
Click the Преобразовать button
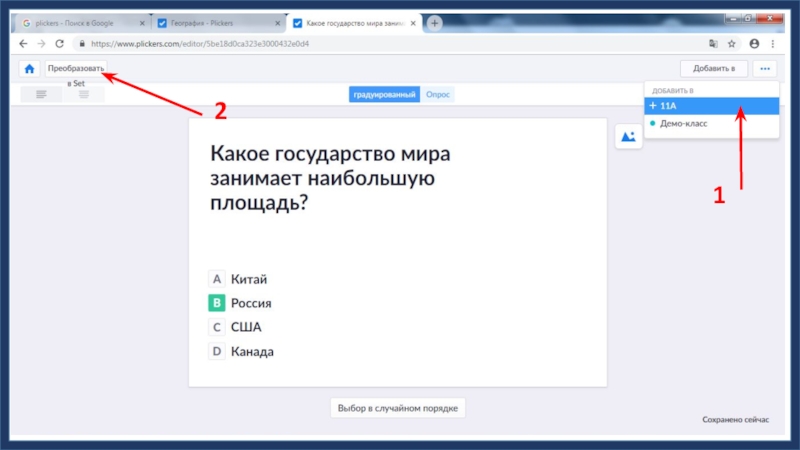tap(75, 68)
